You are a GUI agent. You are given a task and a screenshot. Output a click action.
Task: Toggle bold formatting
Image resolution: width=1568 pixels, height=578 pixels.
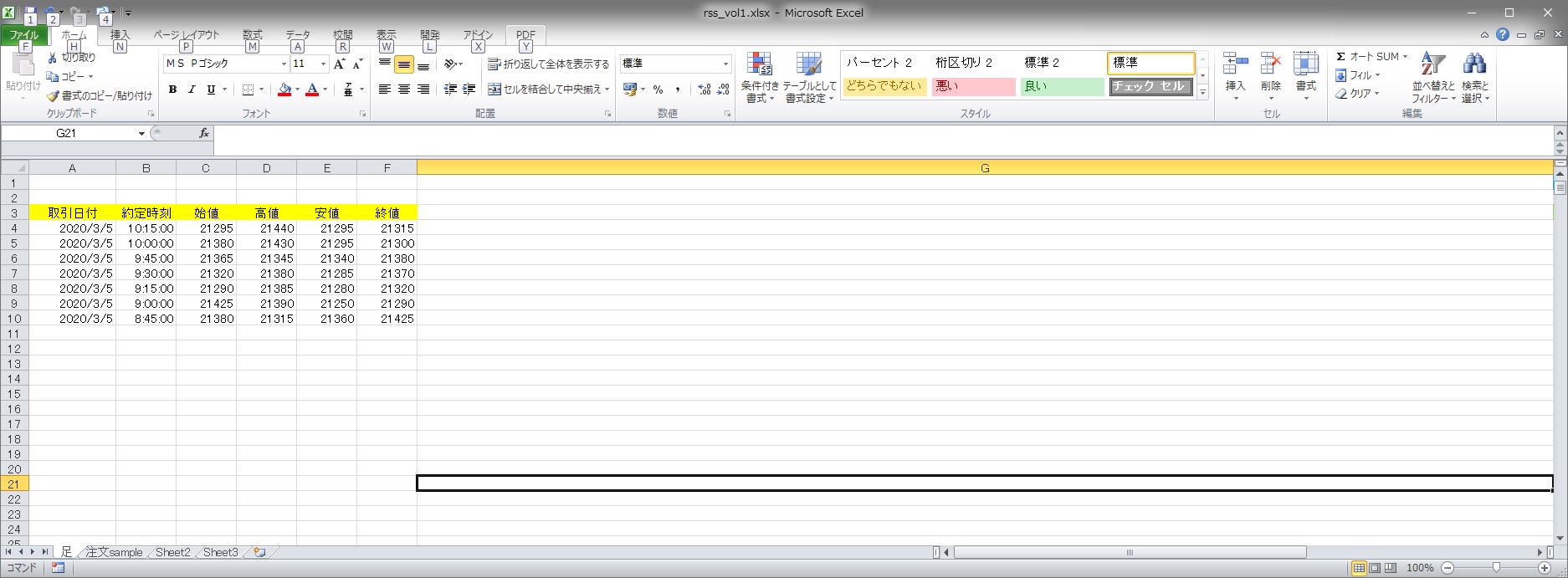coord(172,90)
